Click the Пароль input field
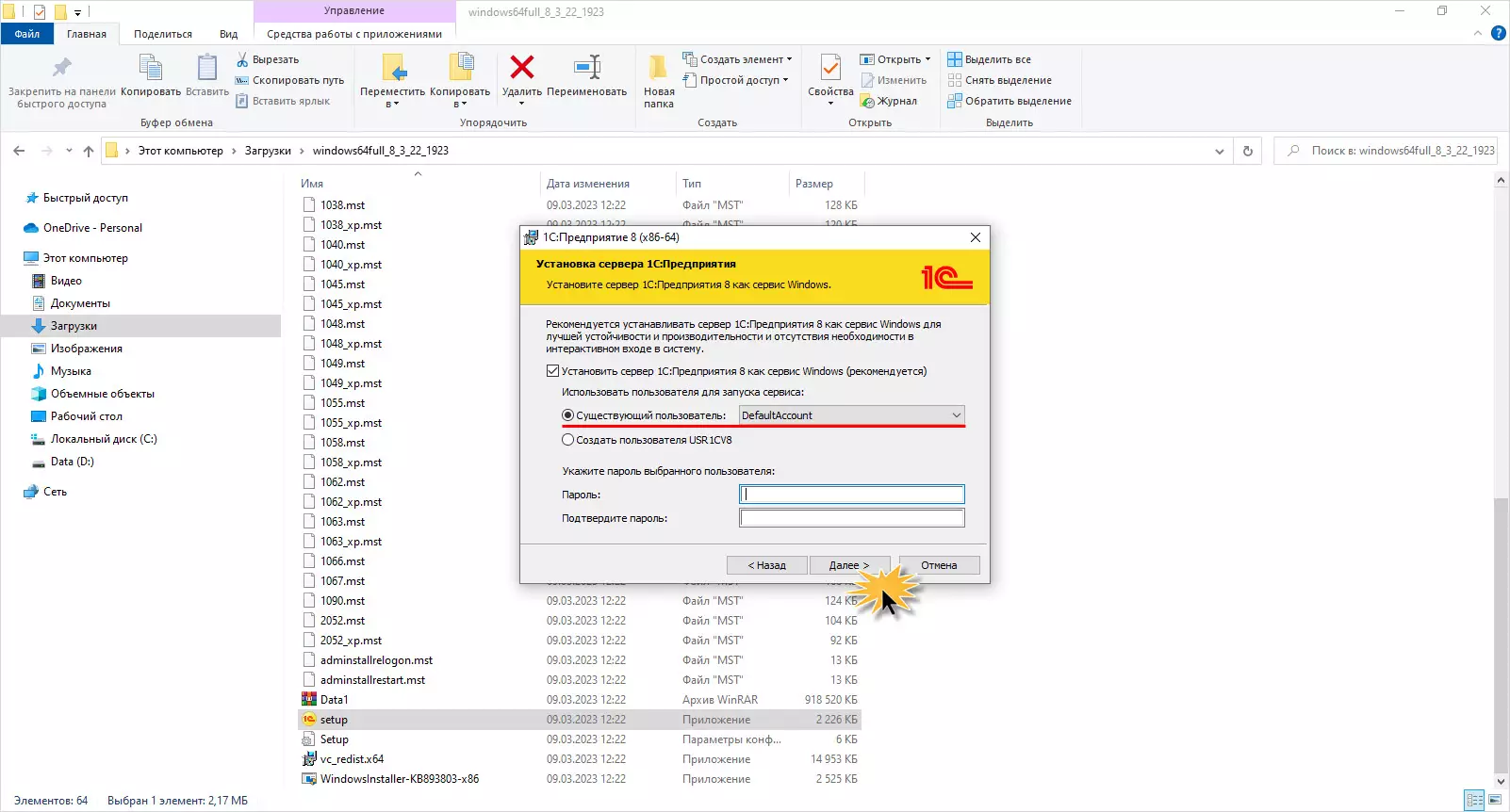 coord(852,495)
